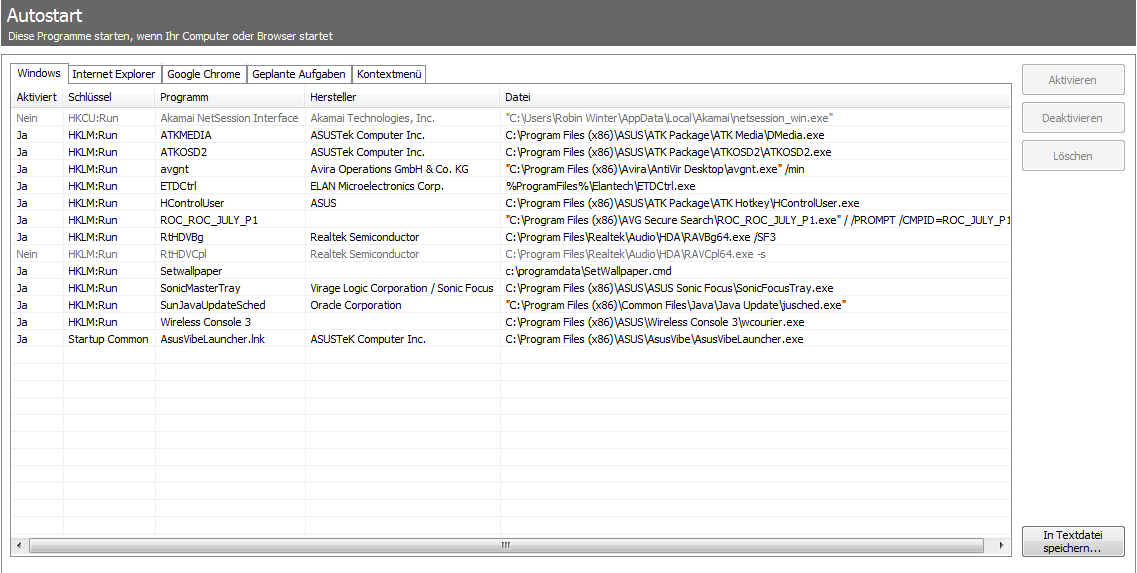Viewport: 1137px width, 573px height.
Task: Click the Aktivieren button
Action: (1072, 80)
